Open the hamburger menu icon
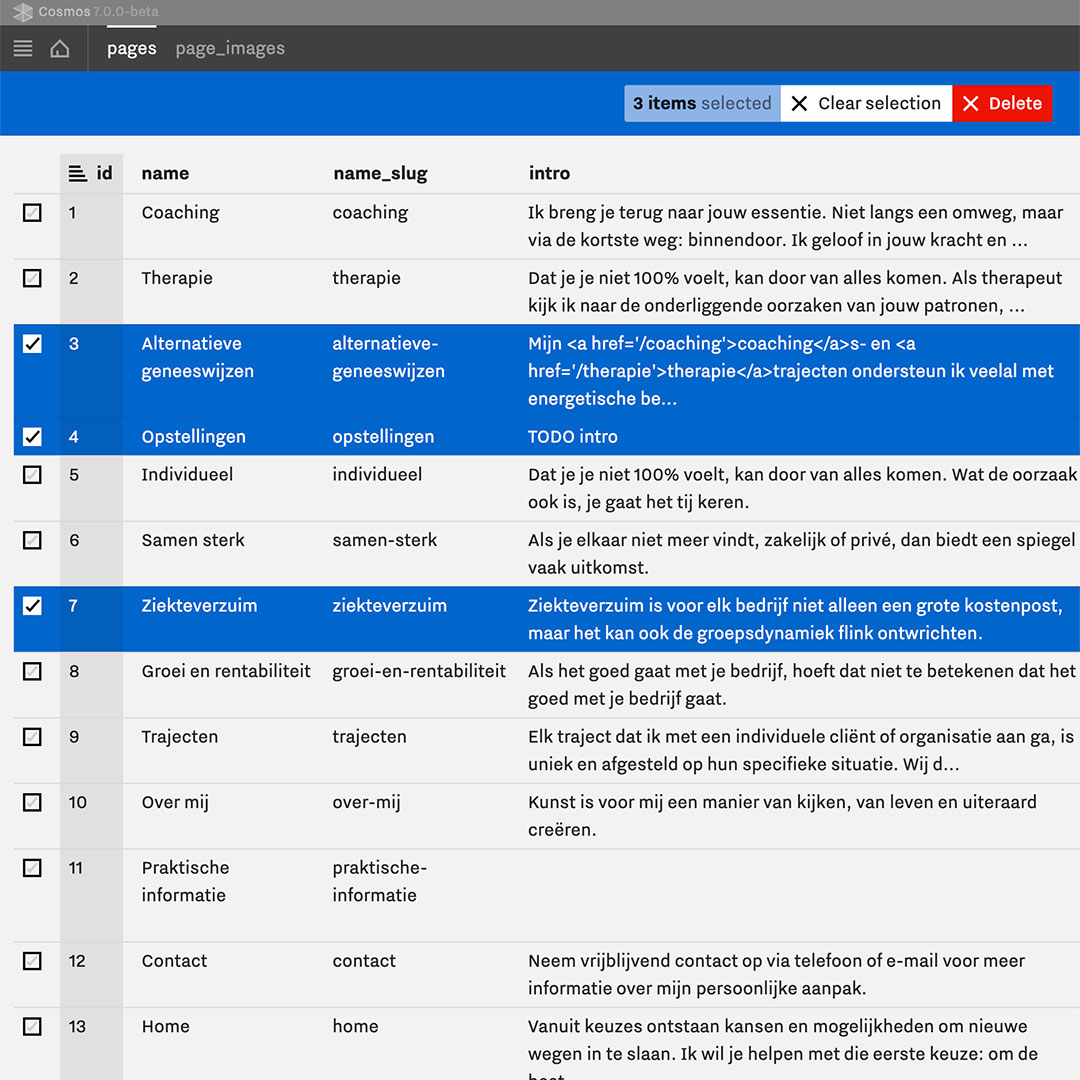This screenshot has height=1080, width=1080. 23,48
